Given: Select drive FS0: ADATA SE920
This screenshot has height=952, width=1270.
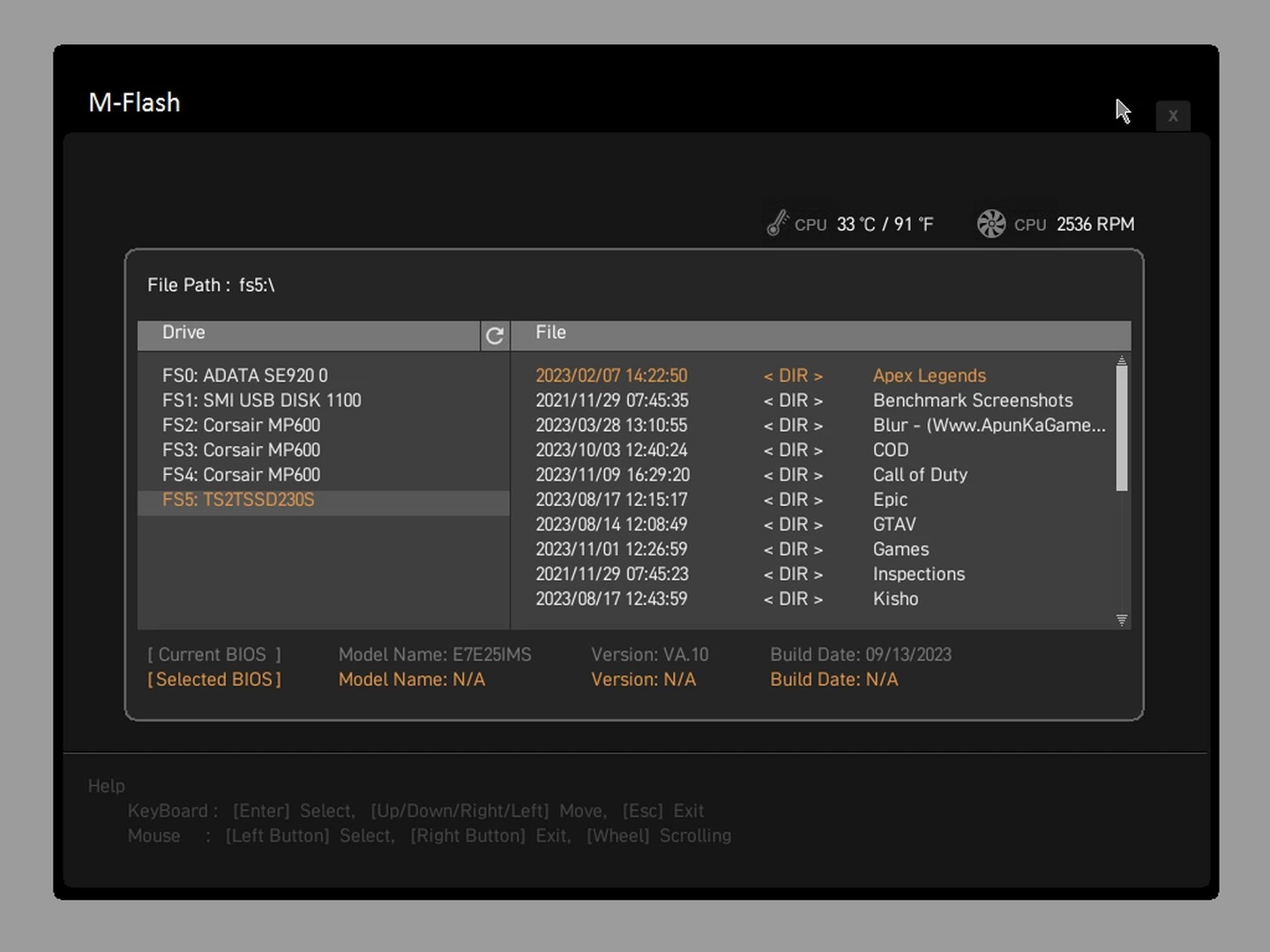Looking at the screenshot, I should click(245, 376).
